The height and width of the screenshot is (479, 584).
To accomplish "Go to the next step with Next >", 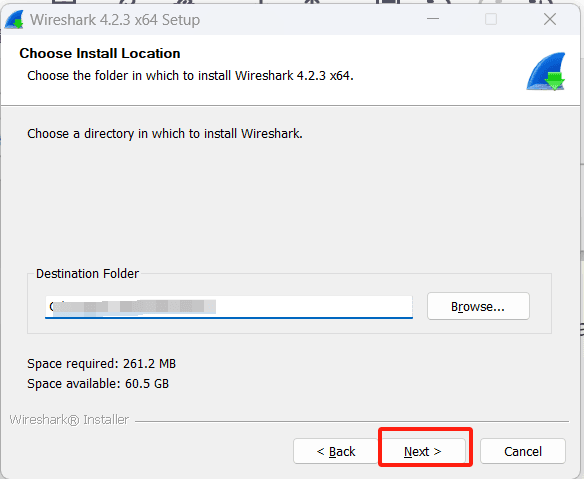I will coord(422,451).
